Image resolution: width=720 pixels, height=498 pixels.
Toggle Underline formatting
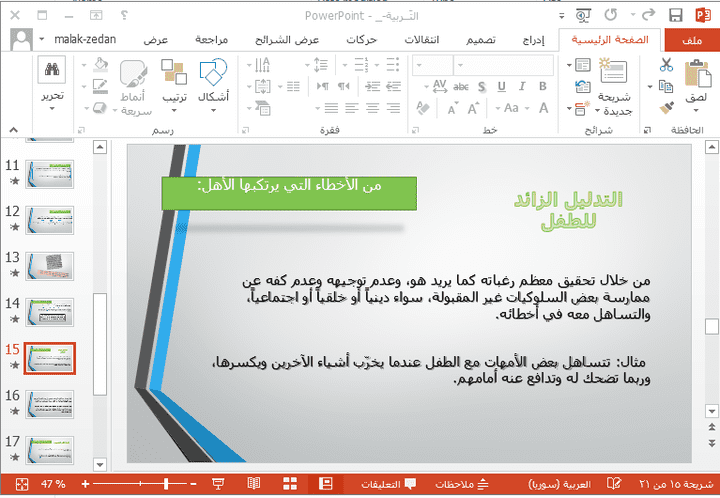point(501,86)
